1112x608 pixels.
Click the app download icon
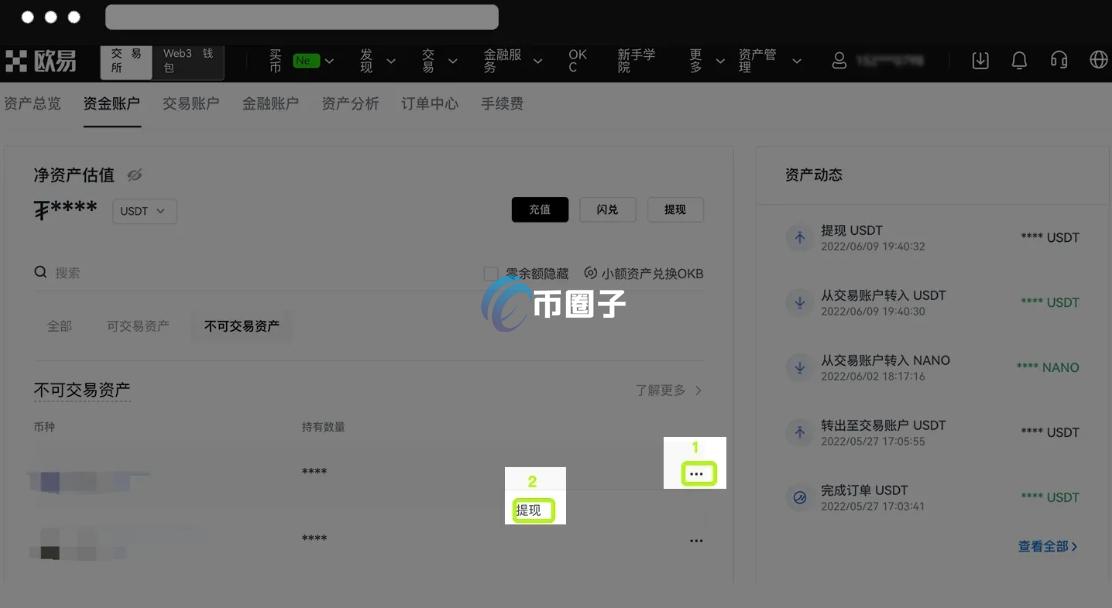(980, 60)
